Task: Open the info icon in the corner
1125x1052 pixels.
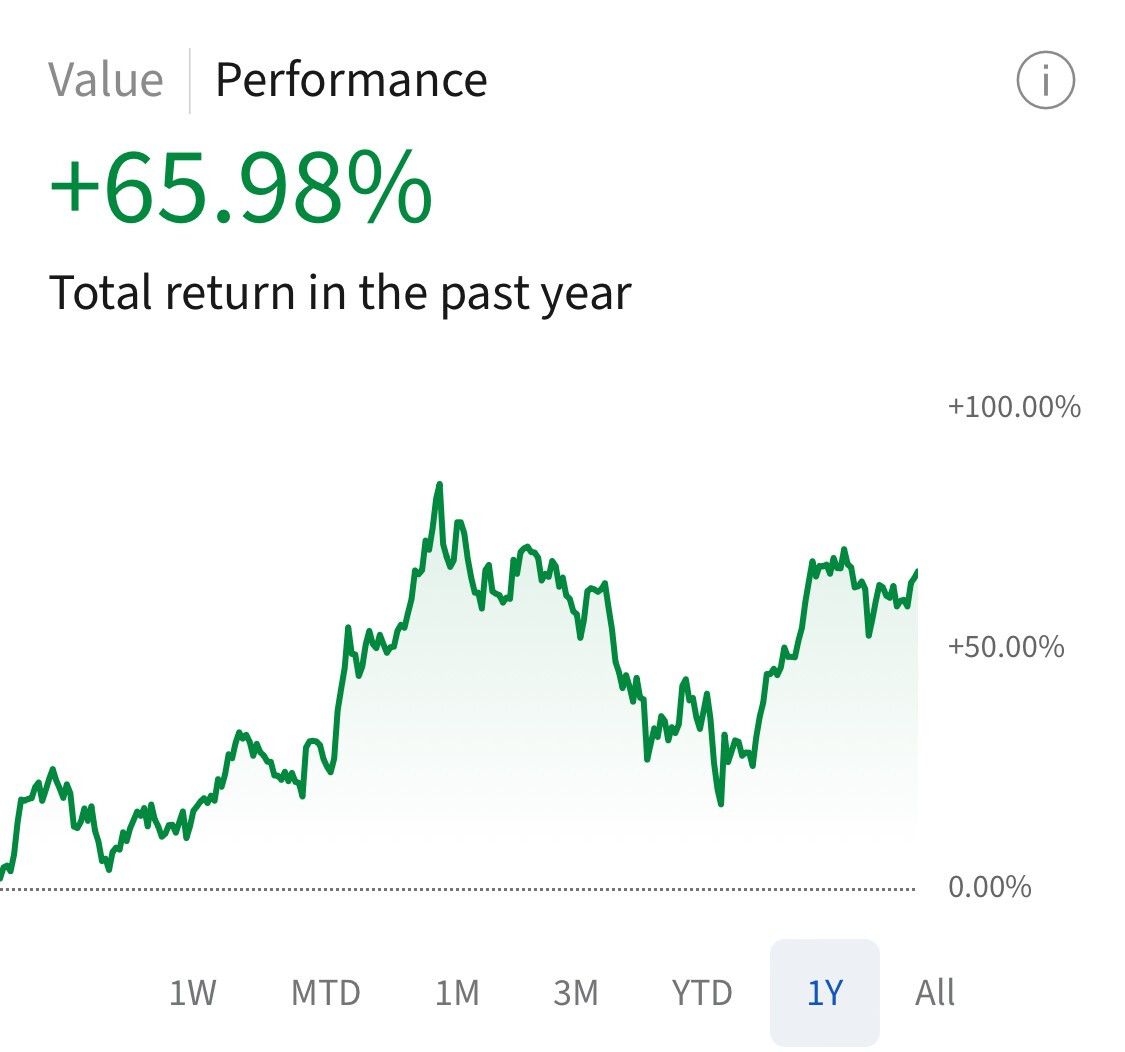Action: pyautogui.click(x=1045, y=80)
